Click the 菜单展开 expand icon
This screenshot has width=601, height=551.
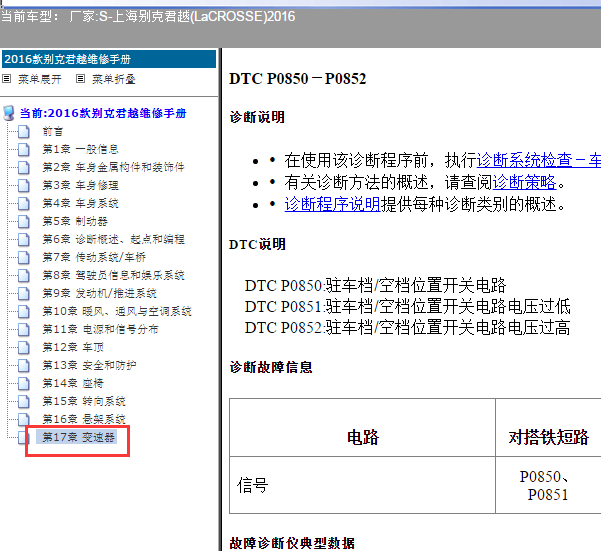[7, 79]
